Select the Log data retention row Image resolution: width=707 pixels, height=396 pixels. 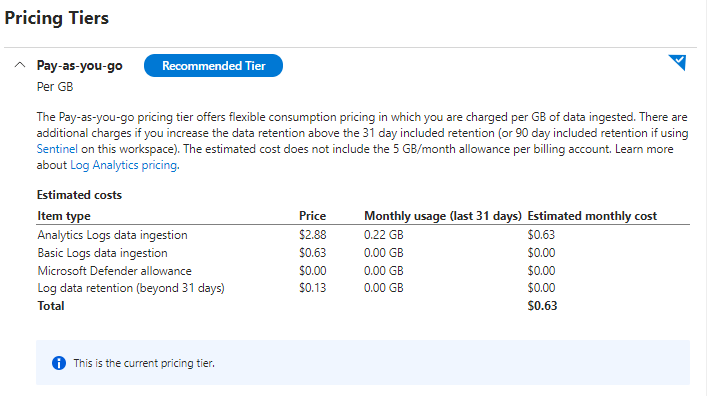coord(363,288)
